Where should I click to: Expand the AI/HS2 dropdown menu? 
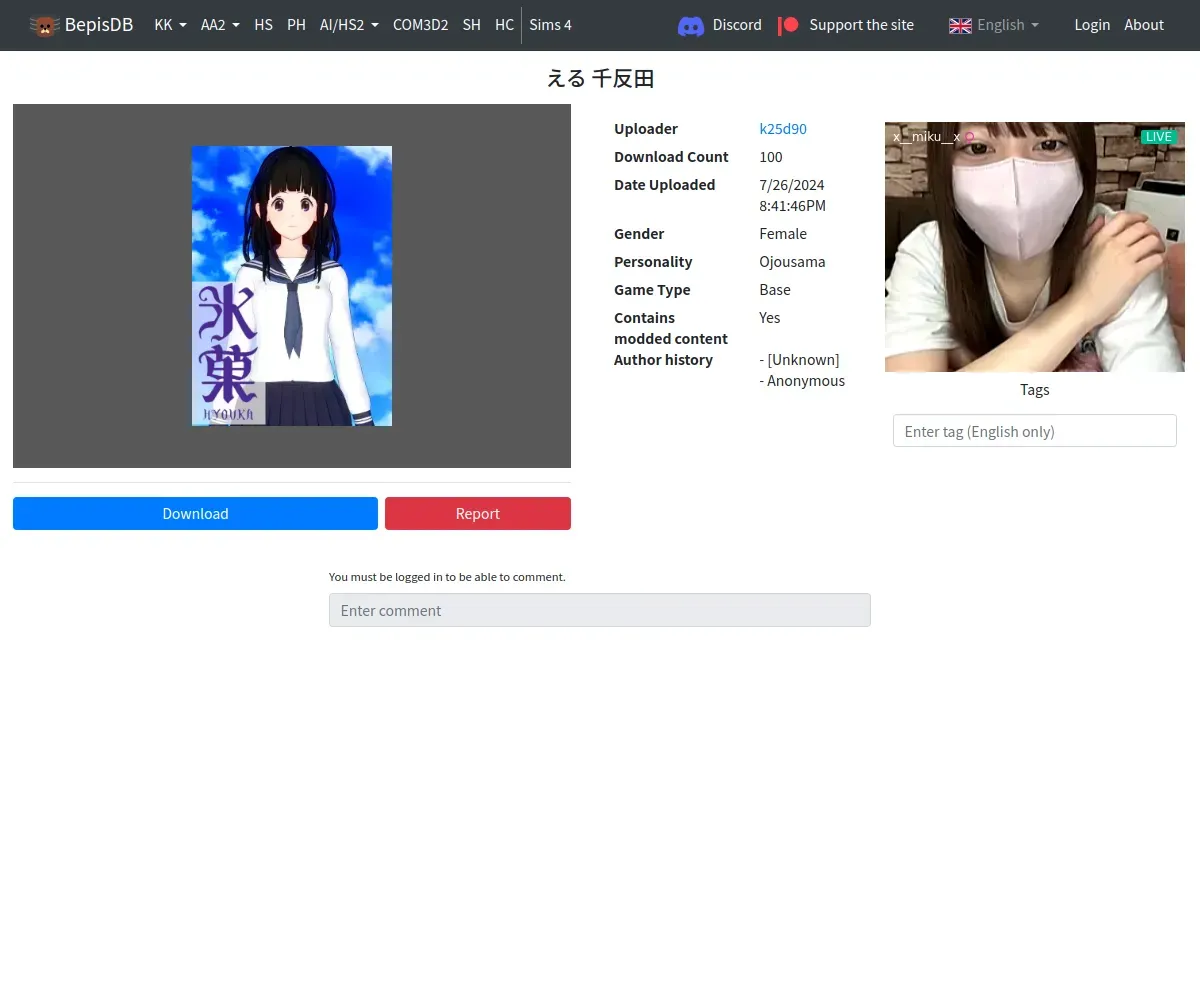coord(349,25)
